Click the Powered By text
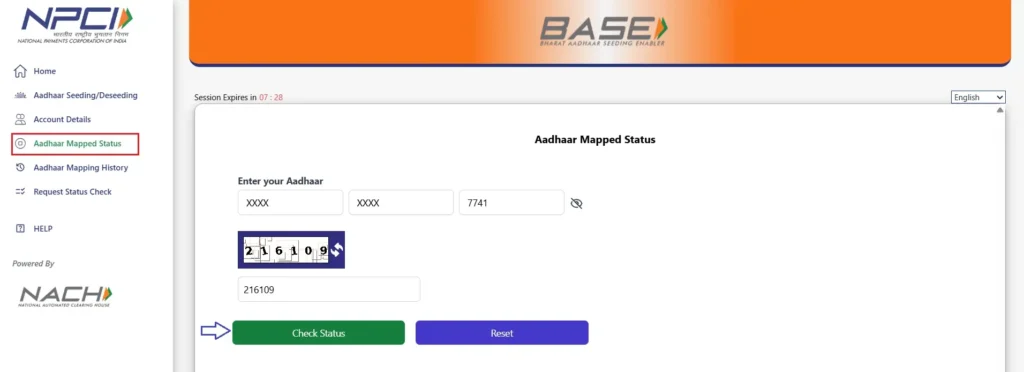Viewport: 1024px width, 372px height. pyautogui.click(x=33, y=264)
